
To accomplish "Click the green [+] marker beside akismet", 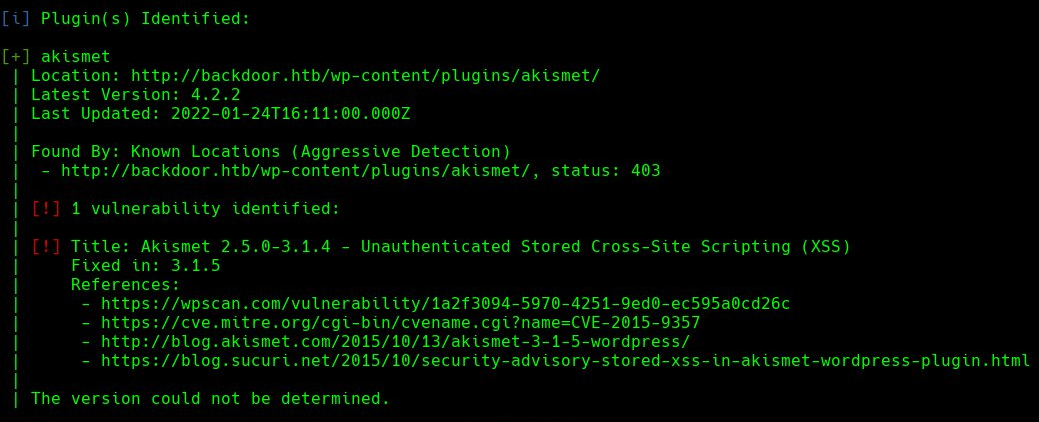I will (x=15, y=57).
